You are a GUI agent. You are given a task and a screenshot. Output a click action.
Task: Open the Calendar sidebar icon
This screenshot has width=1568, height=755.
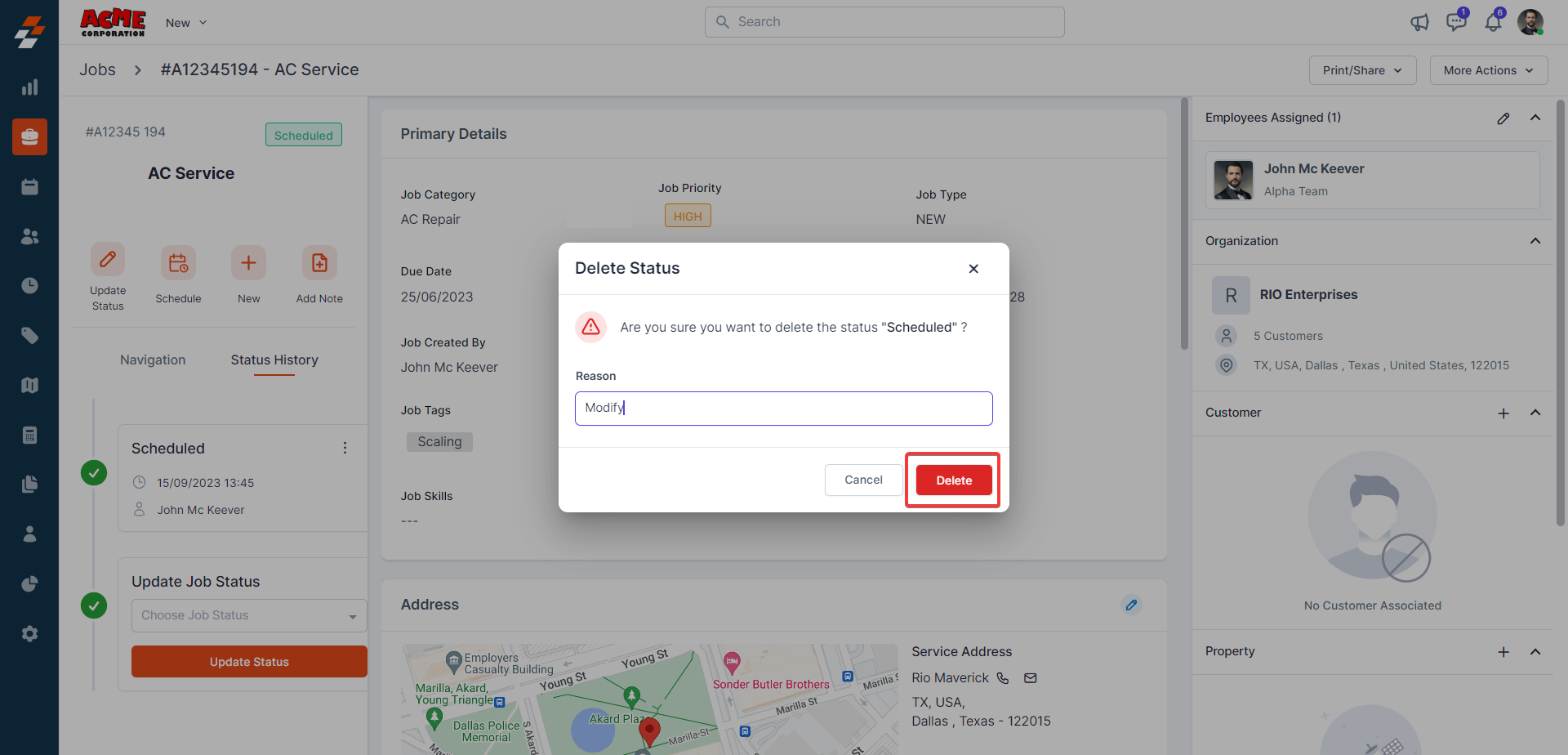pyautogui.click(x=29, y=187)
